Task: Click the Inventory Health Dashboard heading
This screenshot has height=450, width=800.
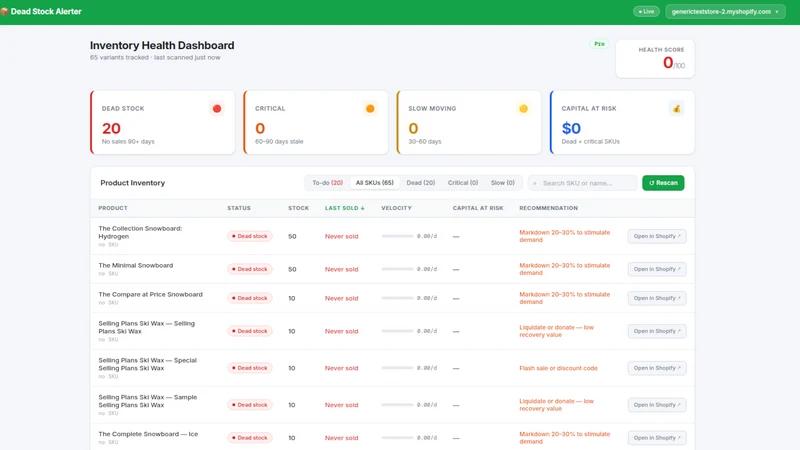Action: (162, 45)
